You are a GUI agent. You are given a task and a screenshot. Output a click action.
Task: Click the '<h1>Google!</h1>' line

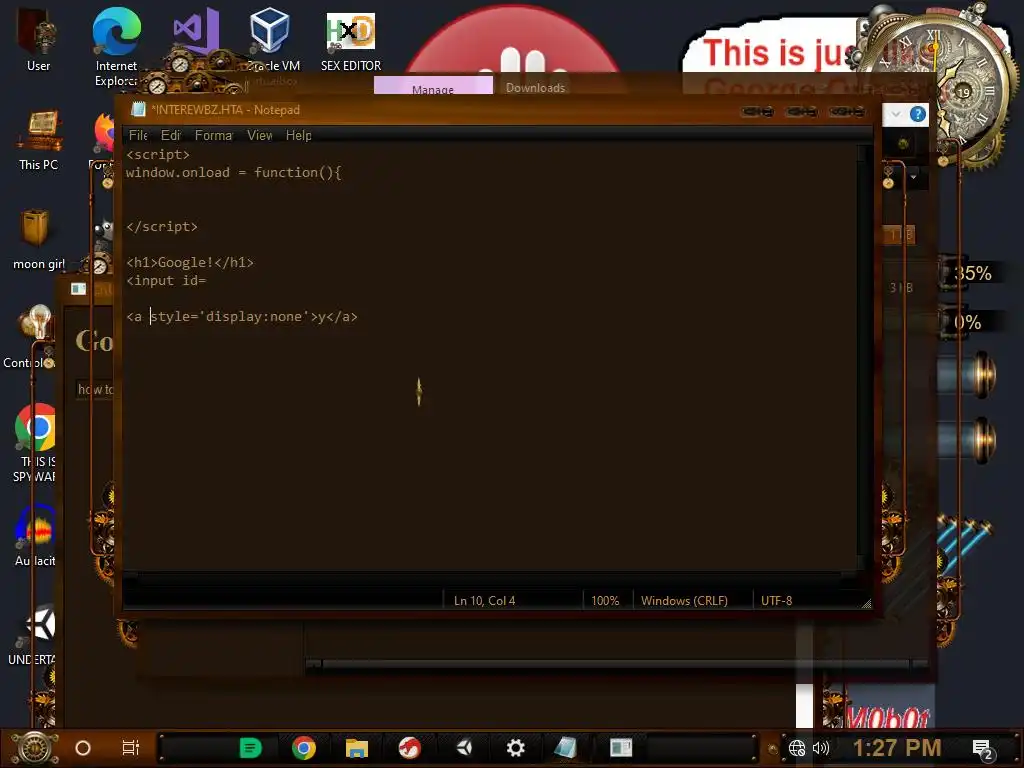tap(190, 263)
